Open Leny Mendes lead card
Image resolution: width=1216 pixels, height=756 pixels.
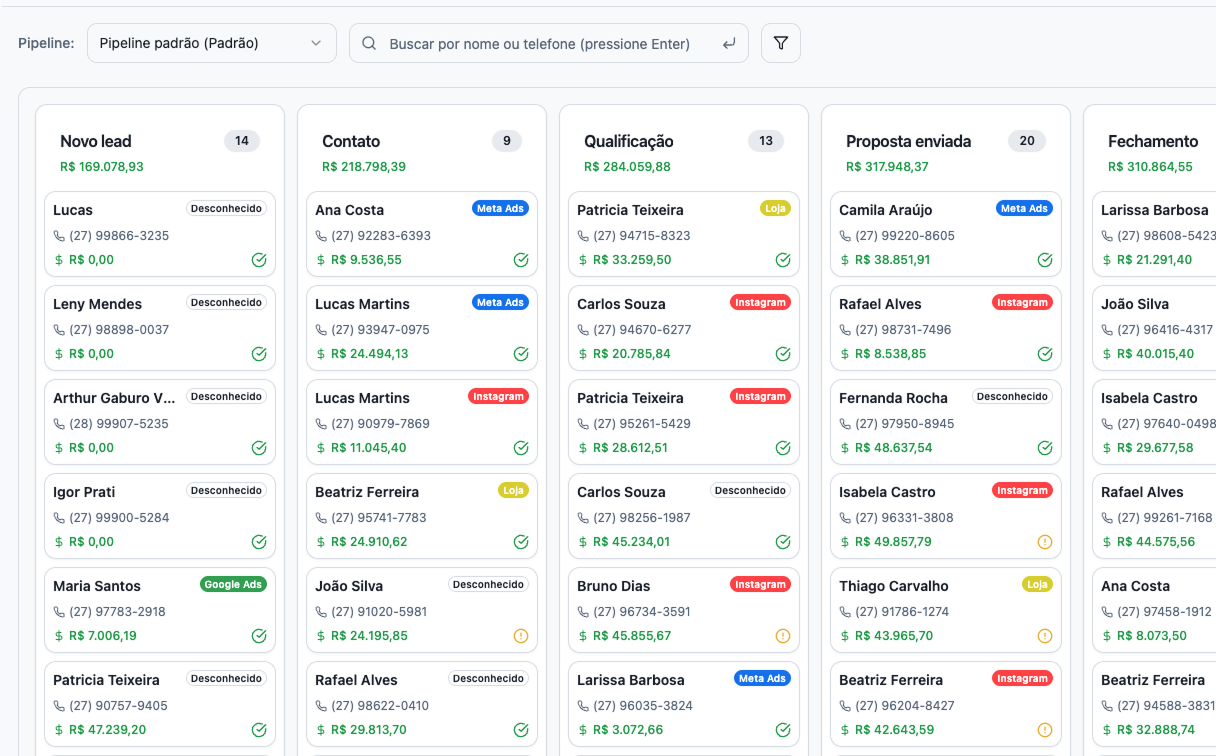pos(98,304)
